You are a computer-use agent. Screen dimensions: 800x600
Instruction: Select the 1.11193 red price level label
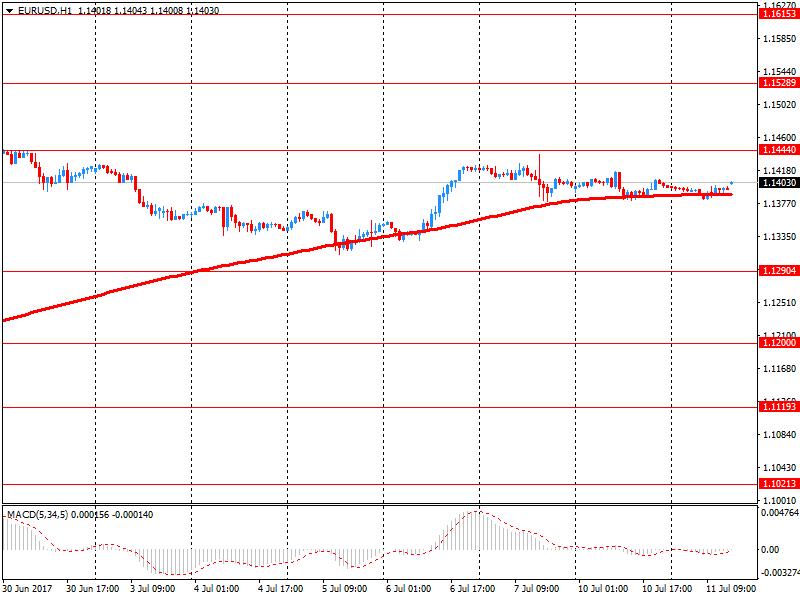point(779,407)
